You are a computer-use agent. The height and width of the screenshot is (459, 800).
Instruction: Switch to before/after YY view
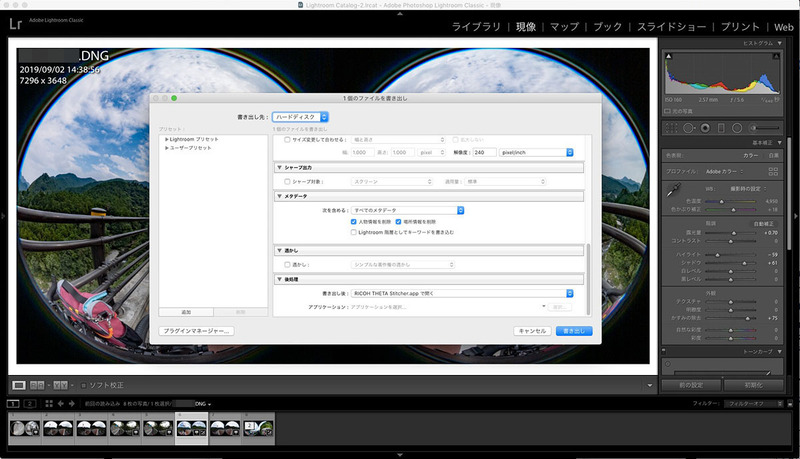pyautogui.click(x=60, y=385)
